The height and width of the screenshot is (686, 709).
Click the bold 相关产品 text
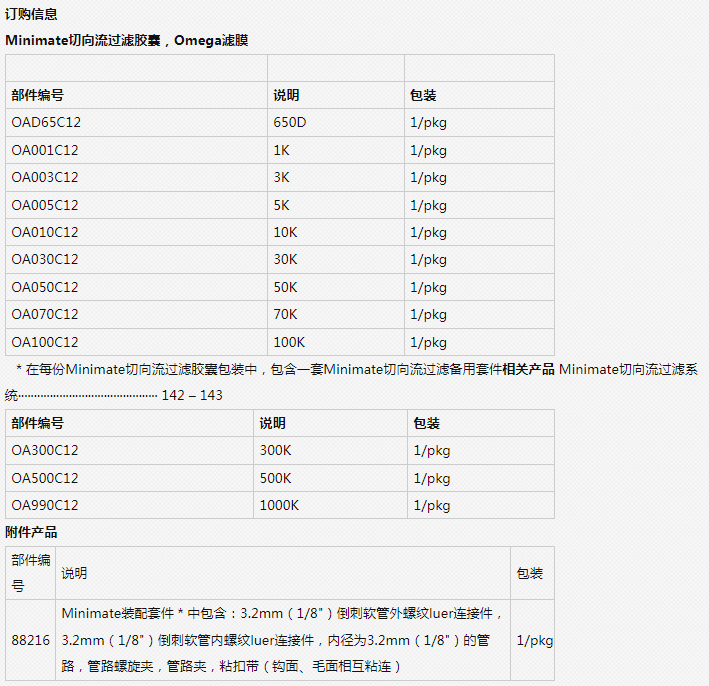coord(528,369)
